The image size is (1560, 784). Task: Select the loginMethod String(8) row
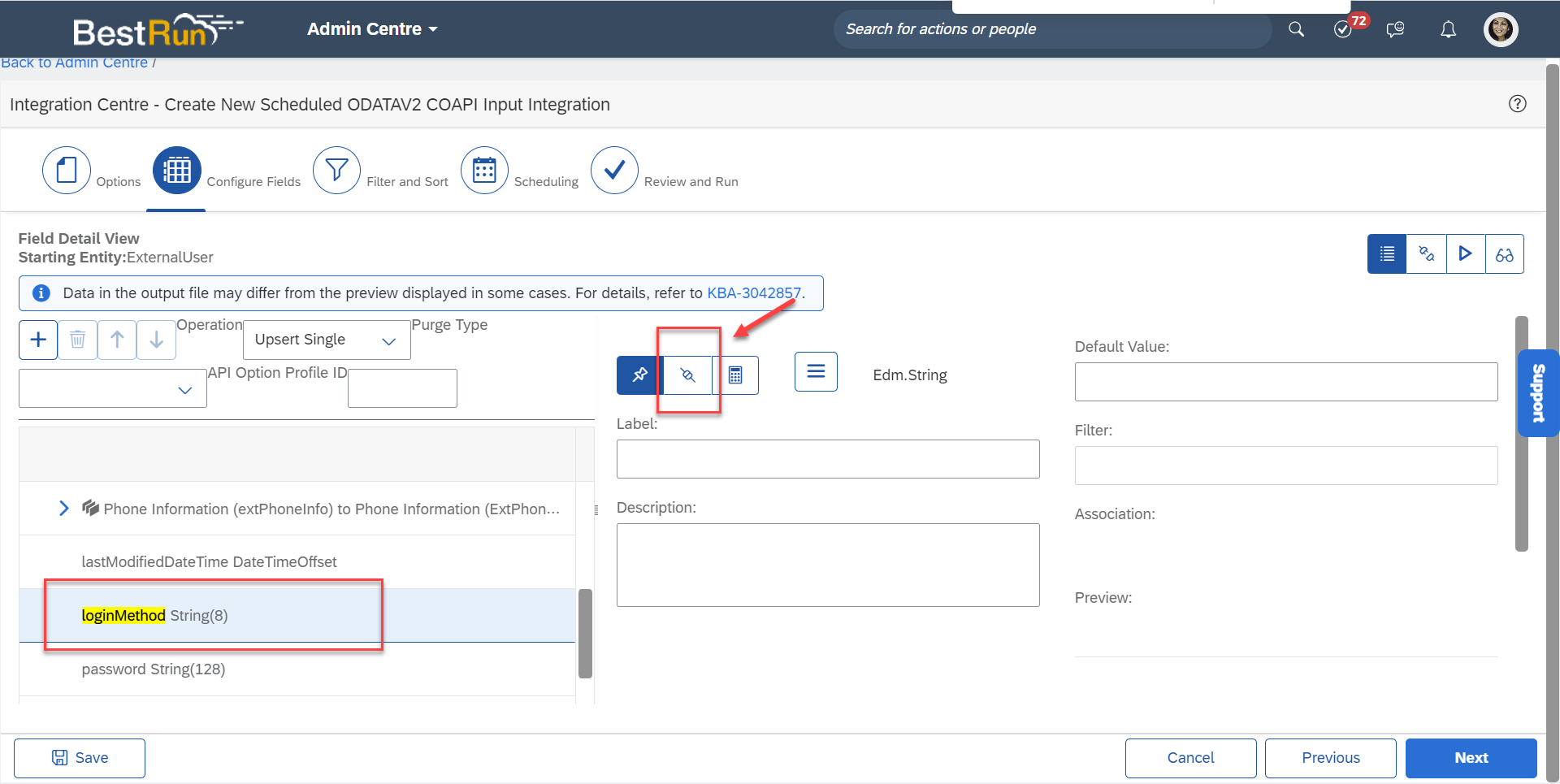297,616
